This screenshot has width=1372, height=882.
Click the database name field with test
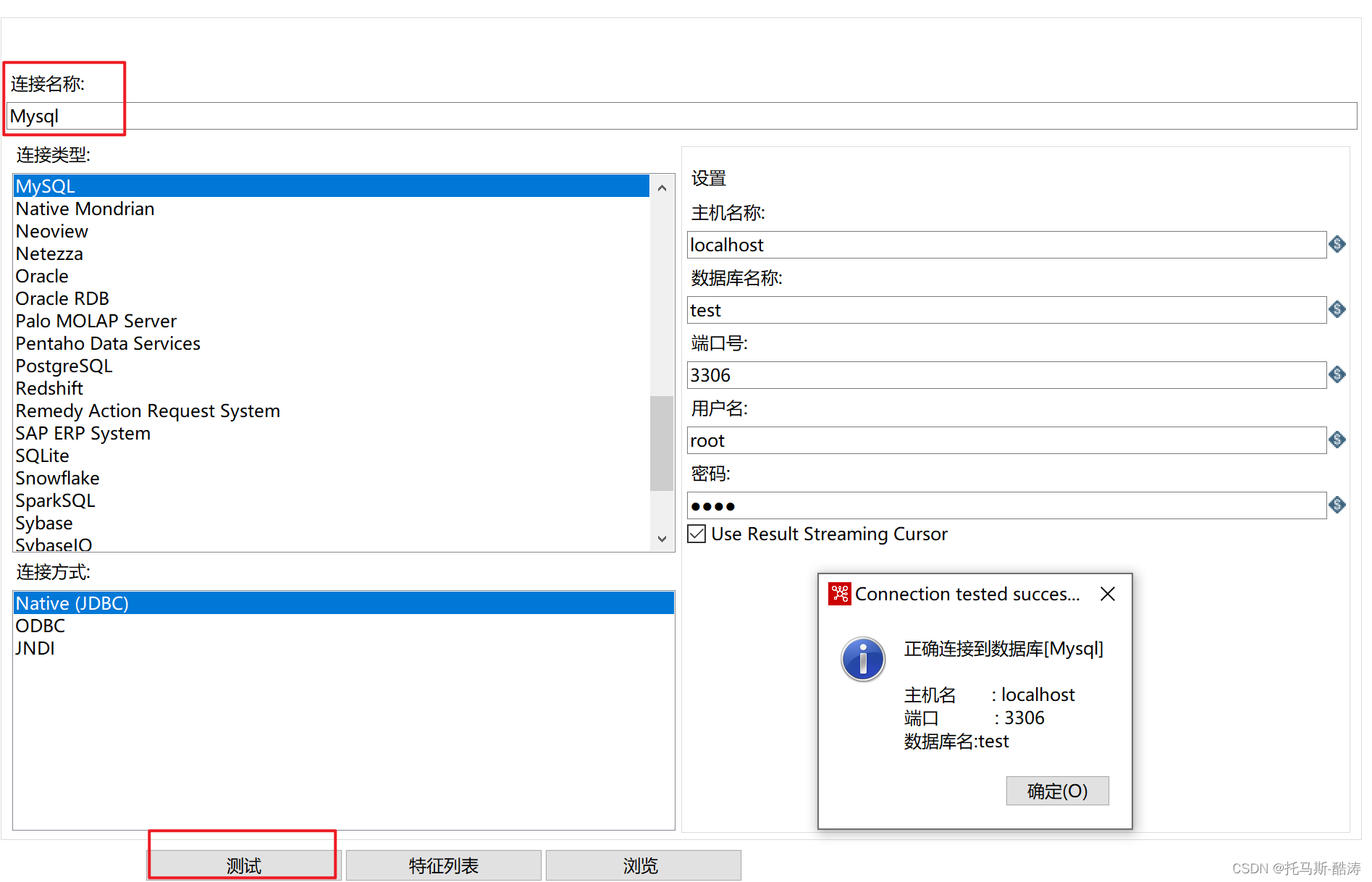(1006, 310)
